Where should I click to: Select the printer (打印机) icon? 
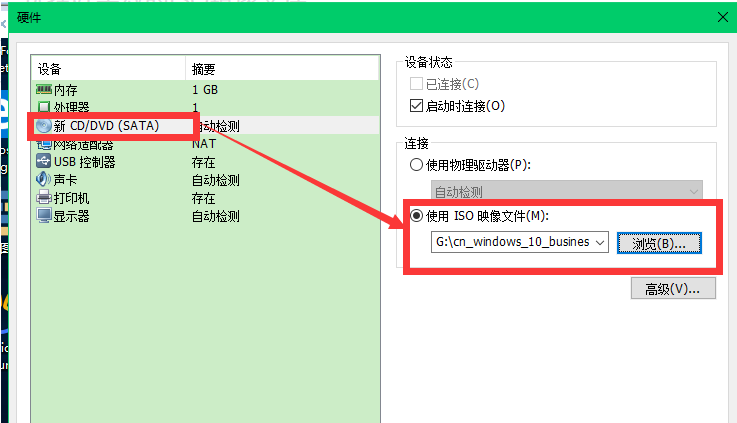point(44,198)
